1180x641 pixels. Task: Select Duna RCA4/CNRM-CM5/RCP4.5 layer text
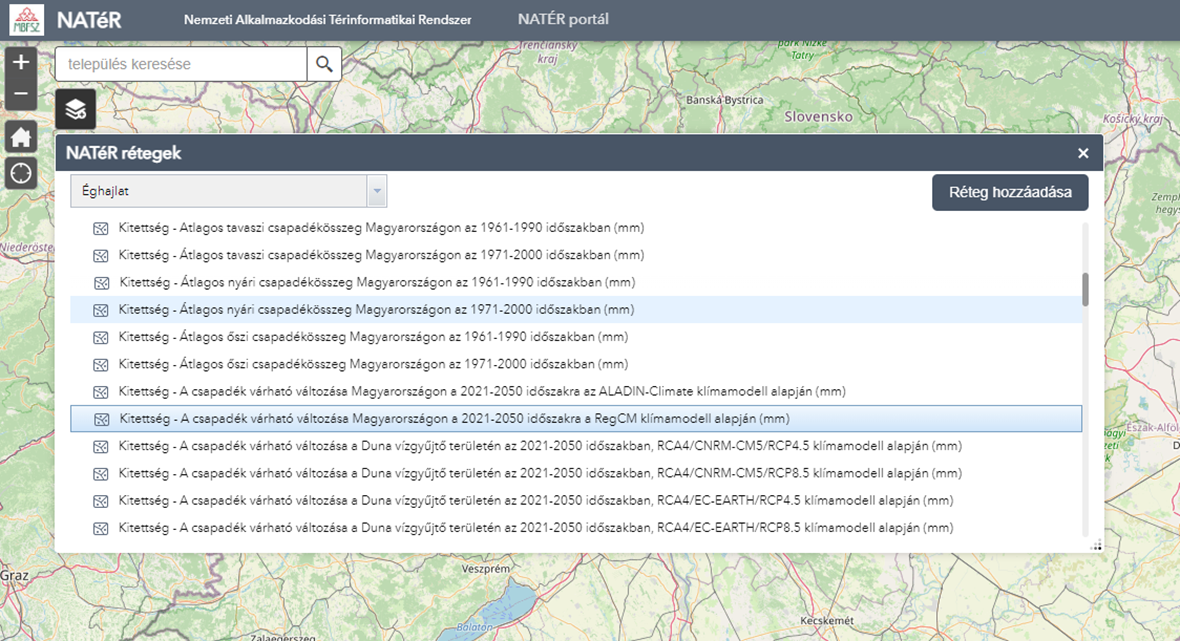tap(540, 445)
